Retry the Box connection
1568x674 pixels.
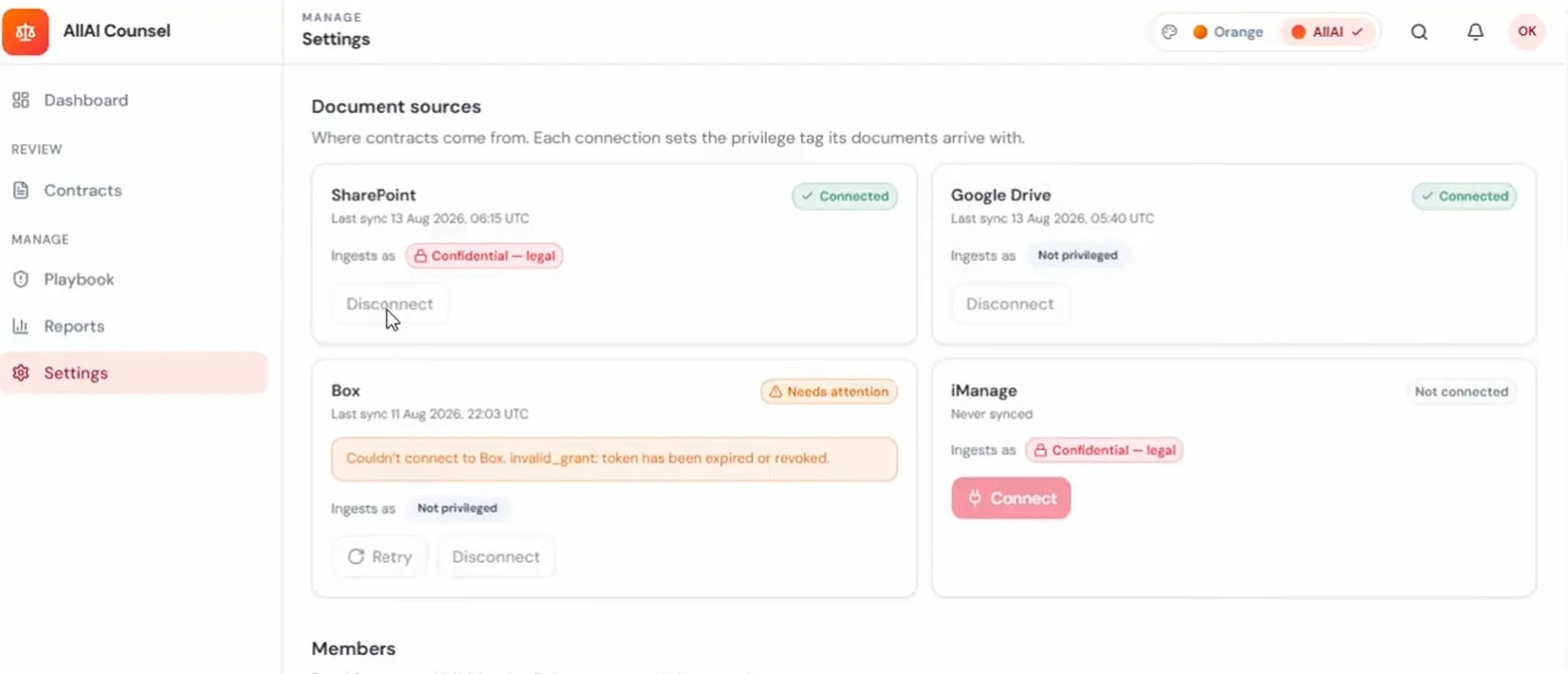[379, 556]
